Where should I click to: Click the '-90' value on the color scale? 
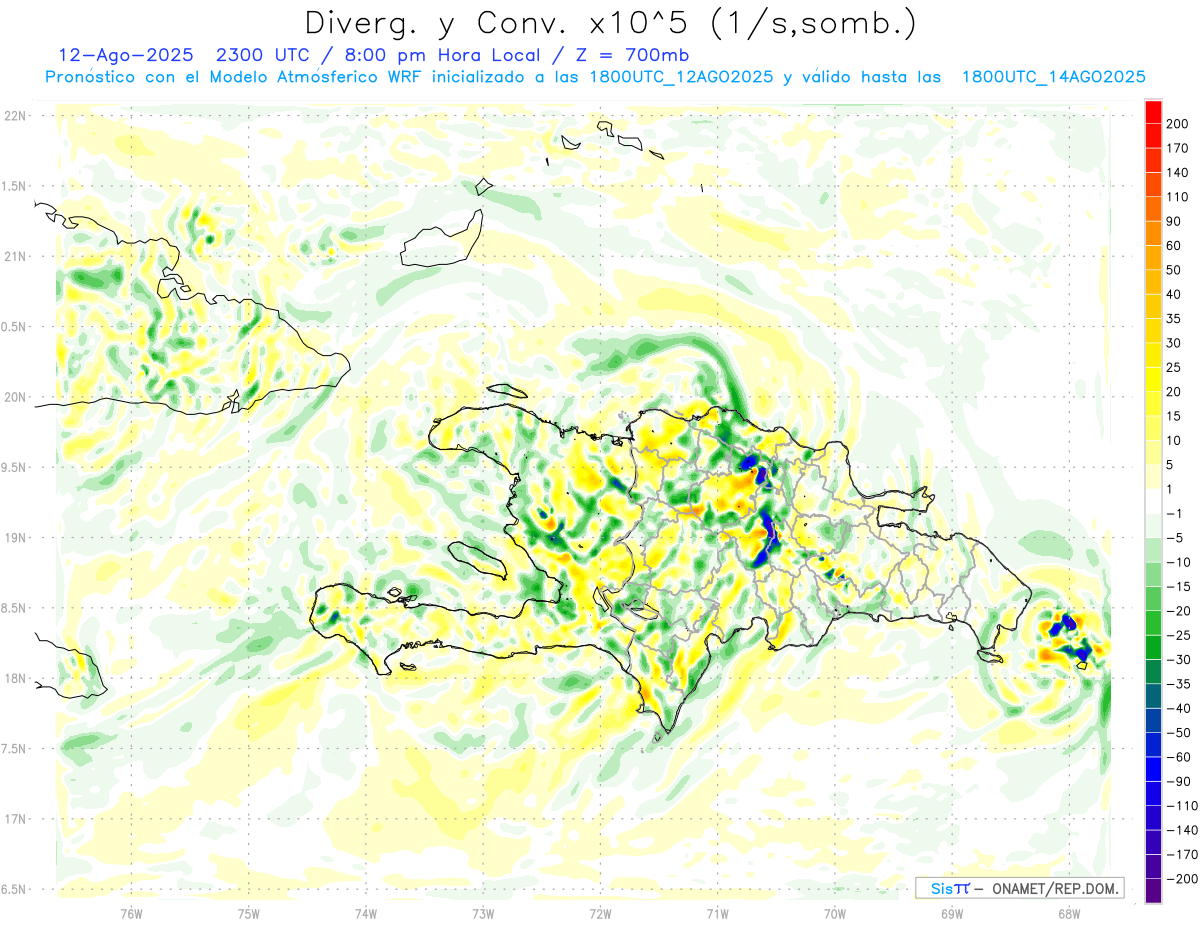tap(1177, 781)
